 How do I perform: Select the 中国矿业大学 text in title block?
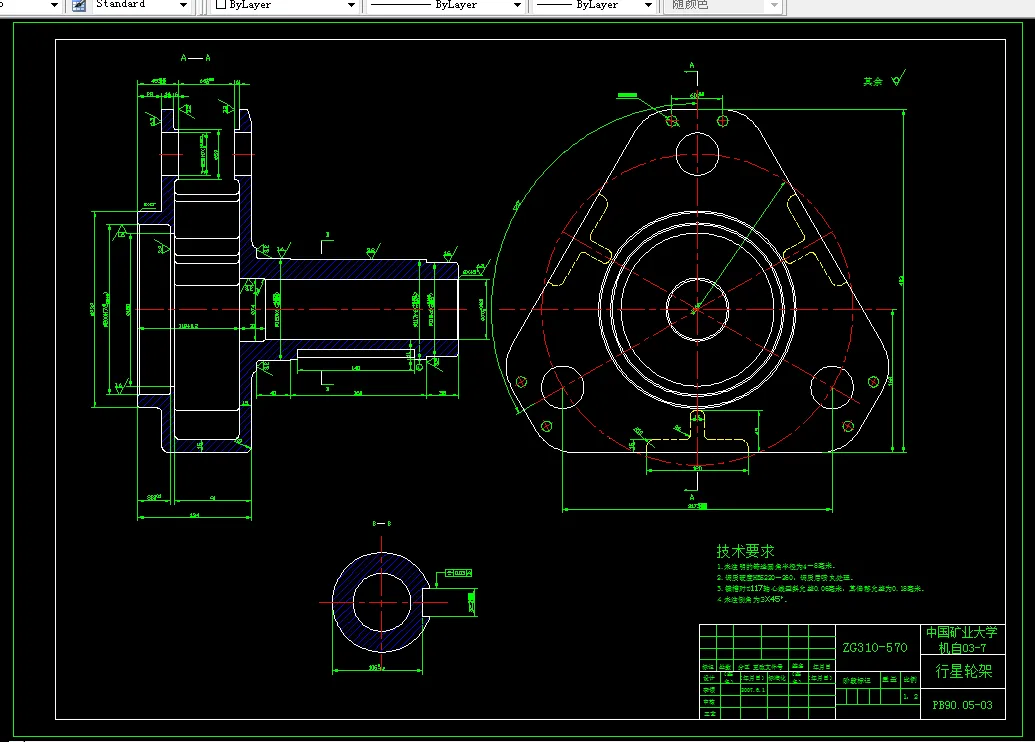tap(962, 632)
